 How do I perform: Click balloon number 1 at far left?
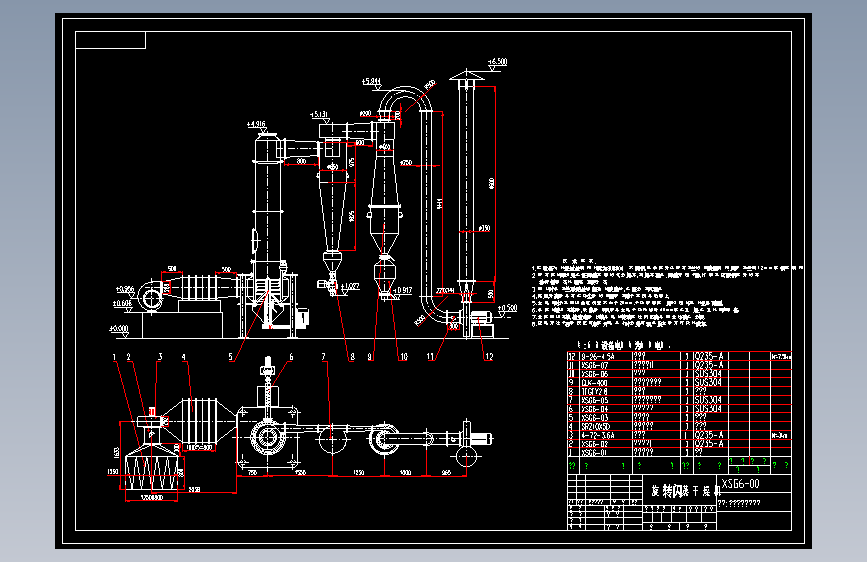114,357
